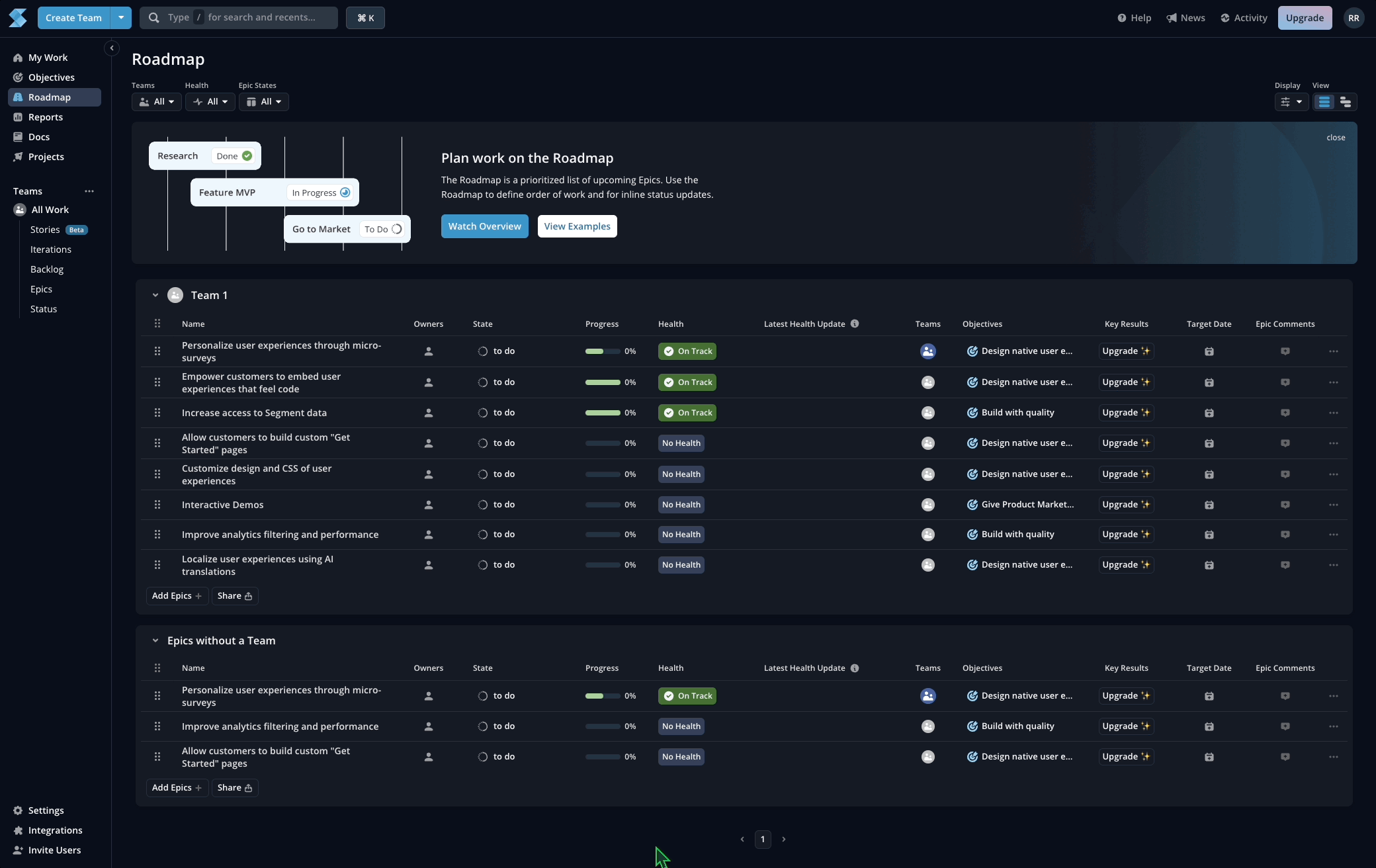Click the search input field
The height and width of the screenshot is (868, 1376).
coord(248,18)
